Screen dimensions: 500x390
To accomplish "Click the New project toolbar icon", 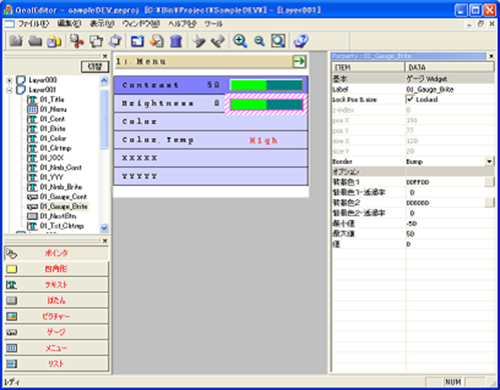I will (x=16, y=41).
